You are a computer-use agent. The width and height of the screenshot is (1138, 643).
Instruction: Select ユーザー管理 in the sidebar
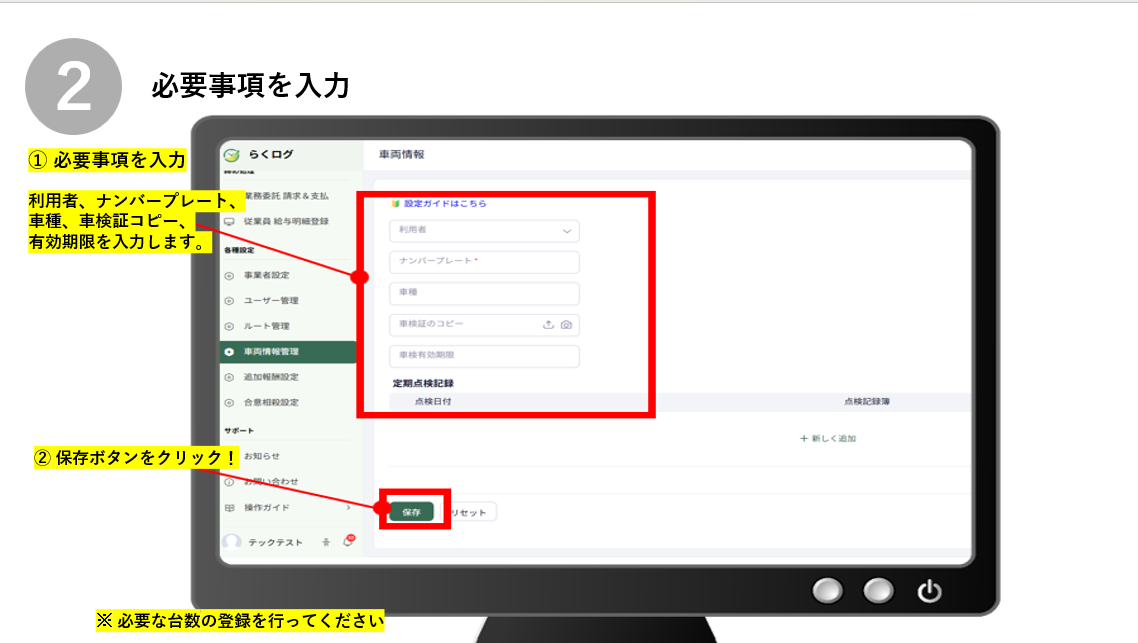pyautogui.click(x=270, y=300)
